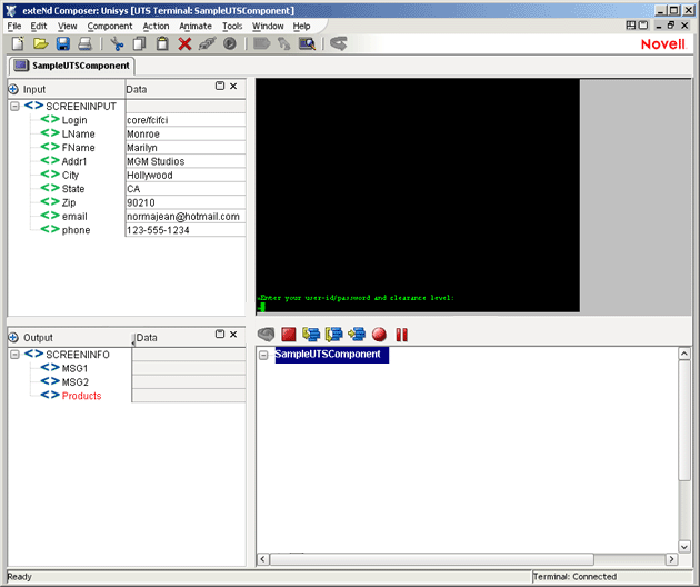Select the LName element
Image resolution: width=700 pixels, height=587 pixels.
[78, 134]
